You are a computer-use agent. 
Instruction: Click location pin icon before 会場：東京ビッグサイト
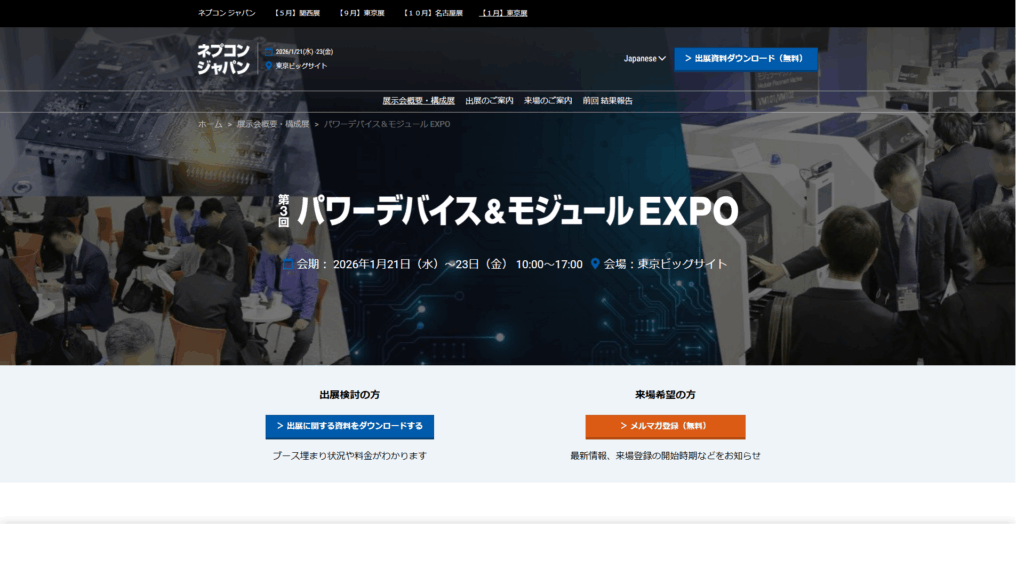click(x=597, y=264)
